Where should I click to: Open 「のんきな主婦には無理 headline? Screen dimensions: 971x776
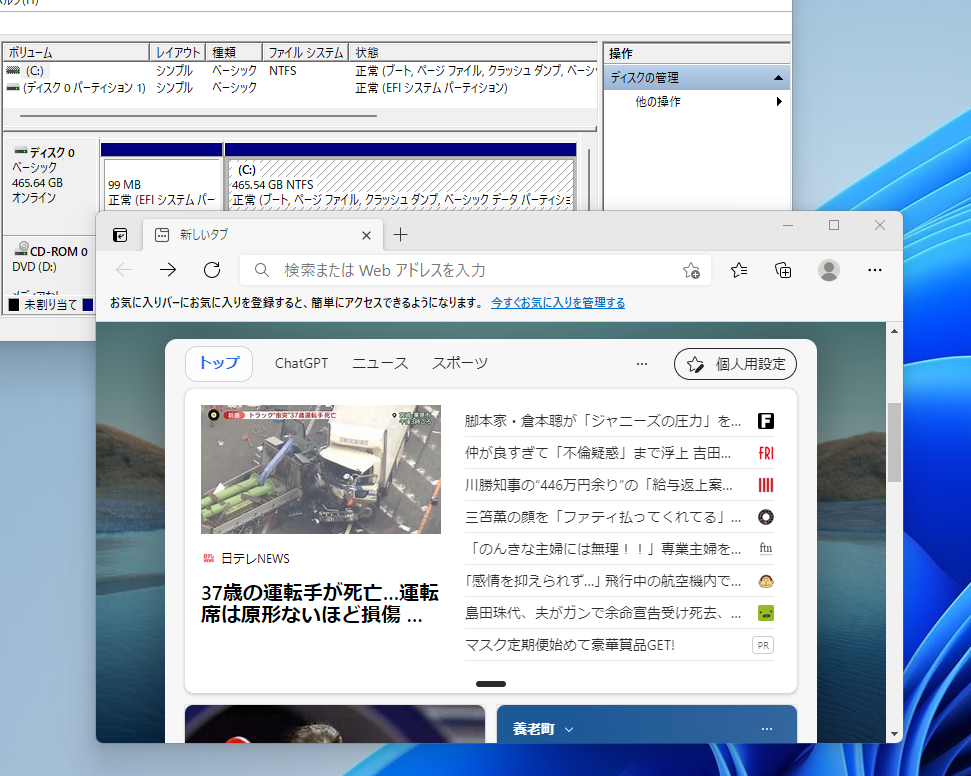(604, 549)
